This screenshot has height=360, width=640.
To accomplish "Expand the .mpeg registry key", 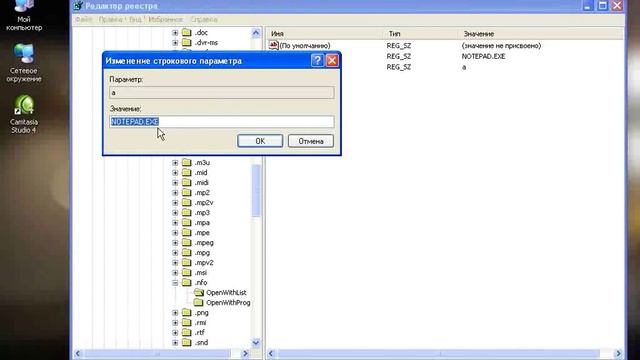I will point(175,242).
